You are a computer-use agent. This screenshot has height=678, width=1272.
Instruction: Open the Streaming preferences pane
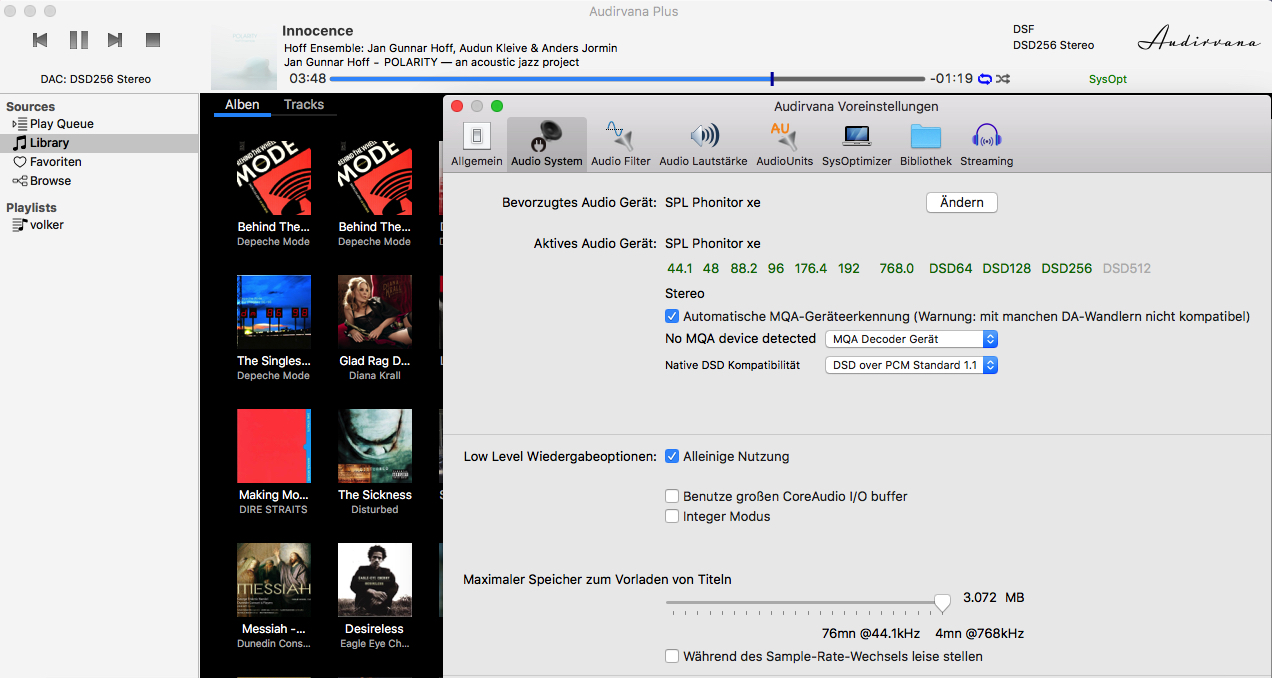pyautogui.click(x=987, y=143)
